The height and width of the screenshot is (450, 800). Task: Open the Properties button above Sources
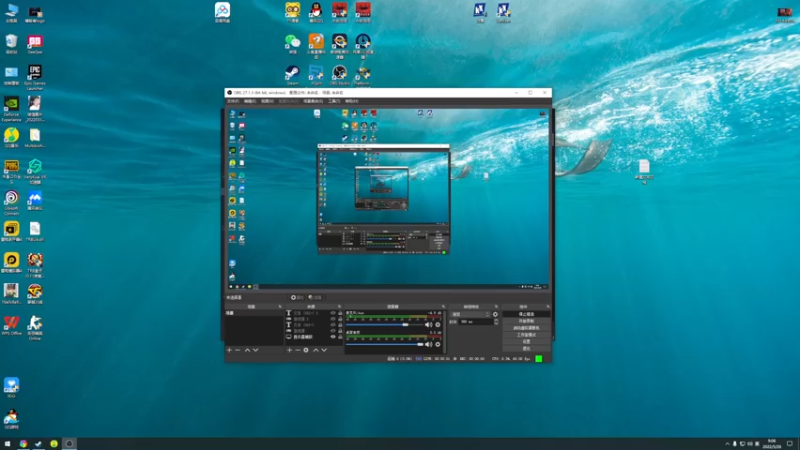point(297,297)
